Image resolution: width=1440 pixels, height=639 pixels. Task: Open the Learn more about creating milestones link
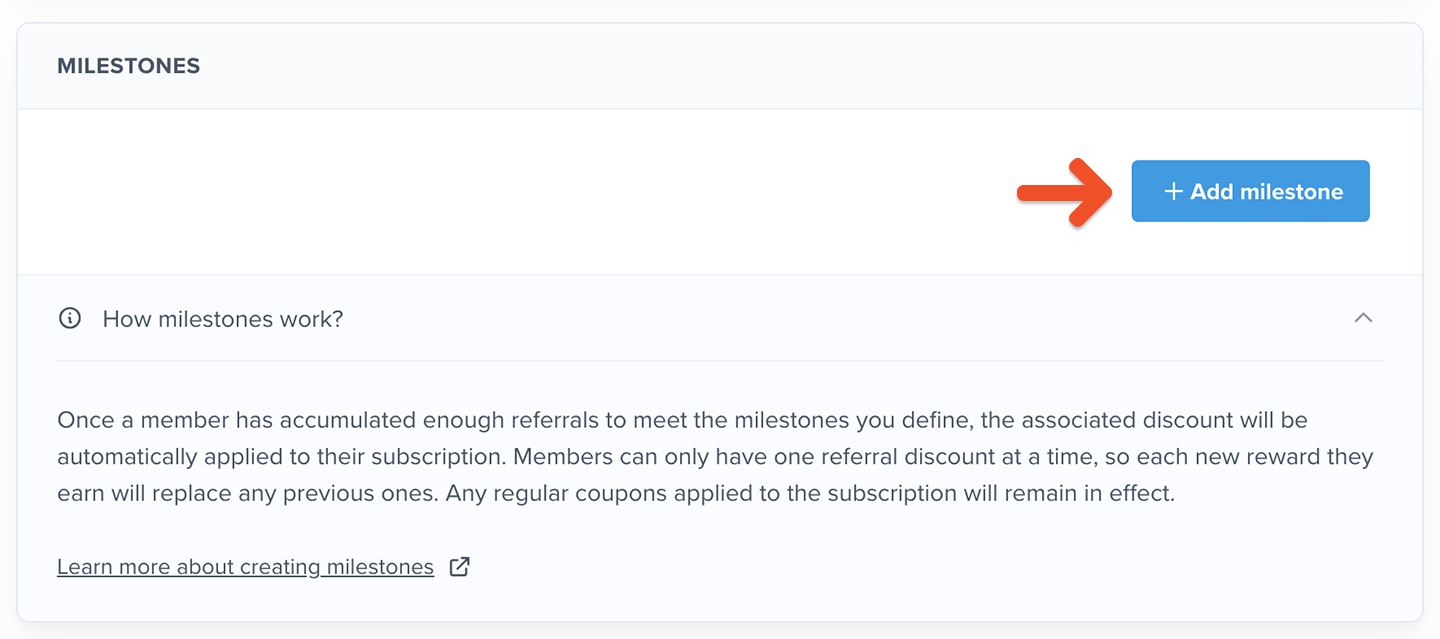click(245, 567)
